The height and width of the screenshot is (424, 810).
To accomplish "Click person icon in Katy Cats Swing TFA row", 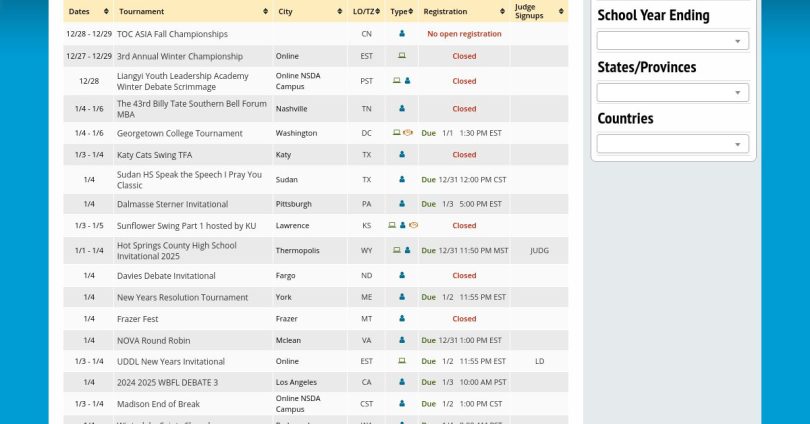I will tap(402, 155).
